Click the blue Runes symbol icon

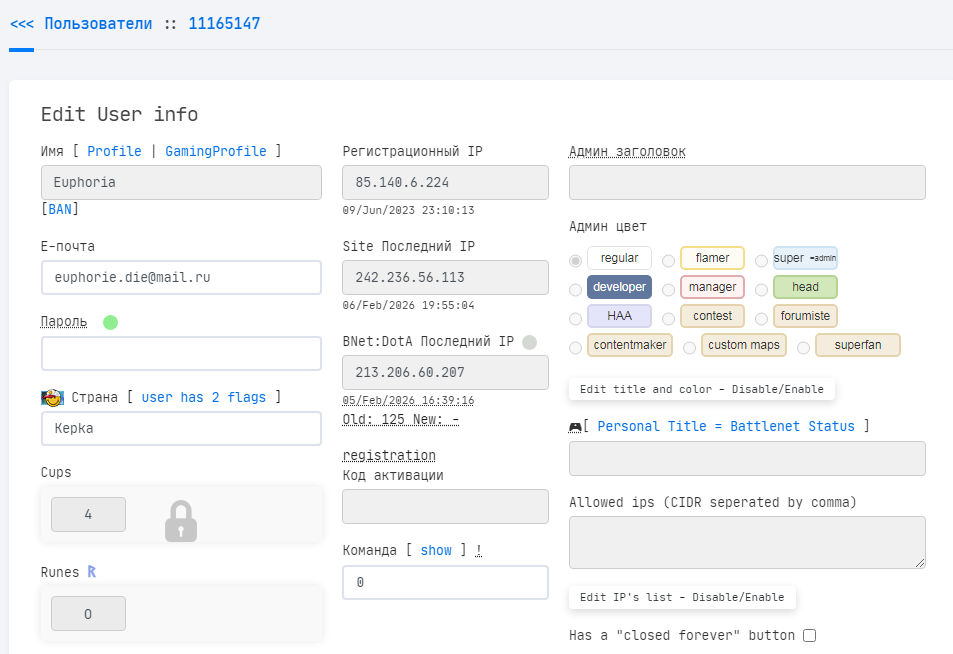pos(92,572)
